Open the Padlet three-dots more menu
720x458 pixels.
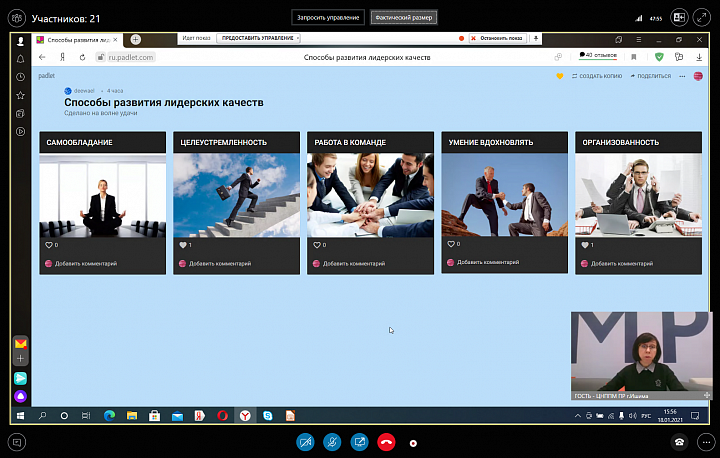(682, 76)
